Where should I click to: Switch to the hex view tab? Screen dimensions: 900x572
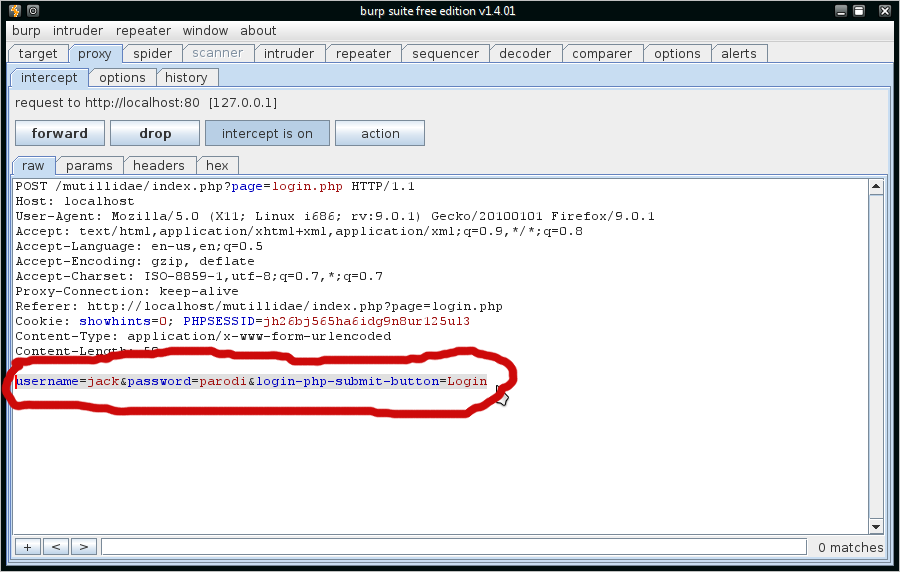tap(217, 165)
